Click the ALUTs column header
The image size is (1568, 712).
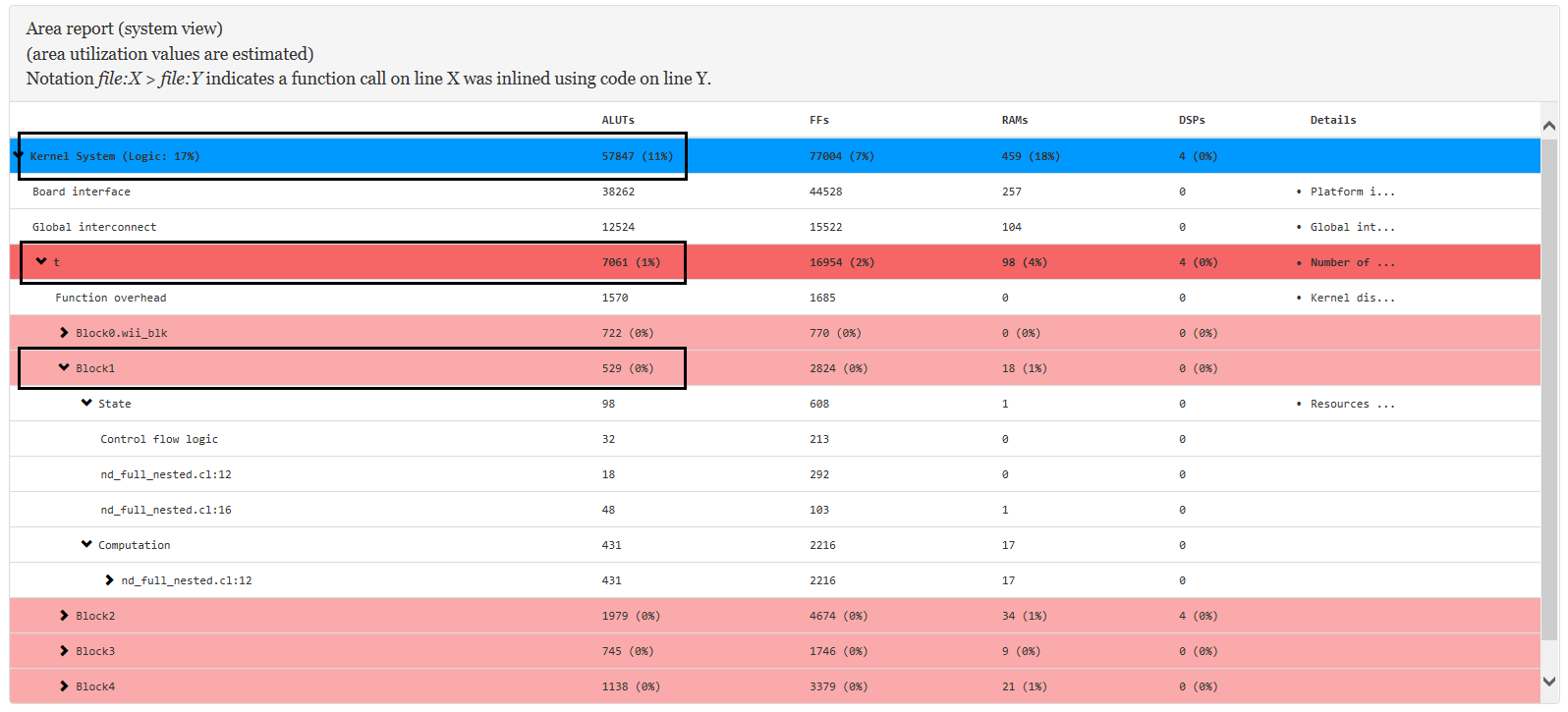pos(618,120)
